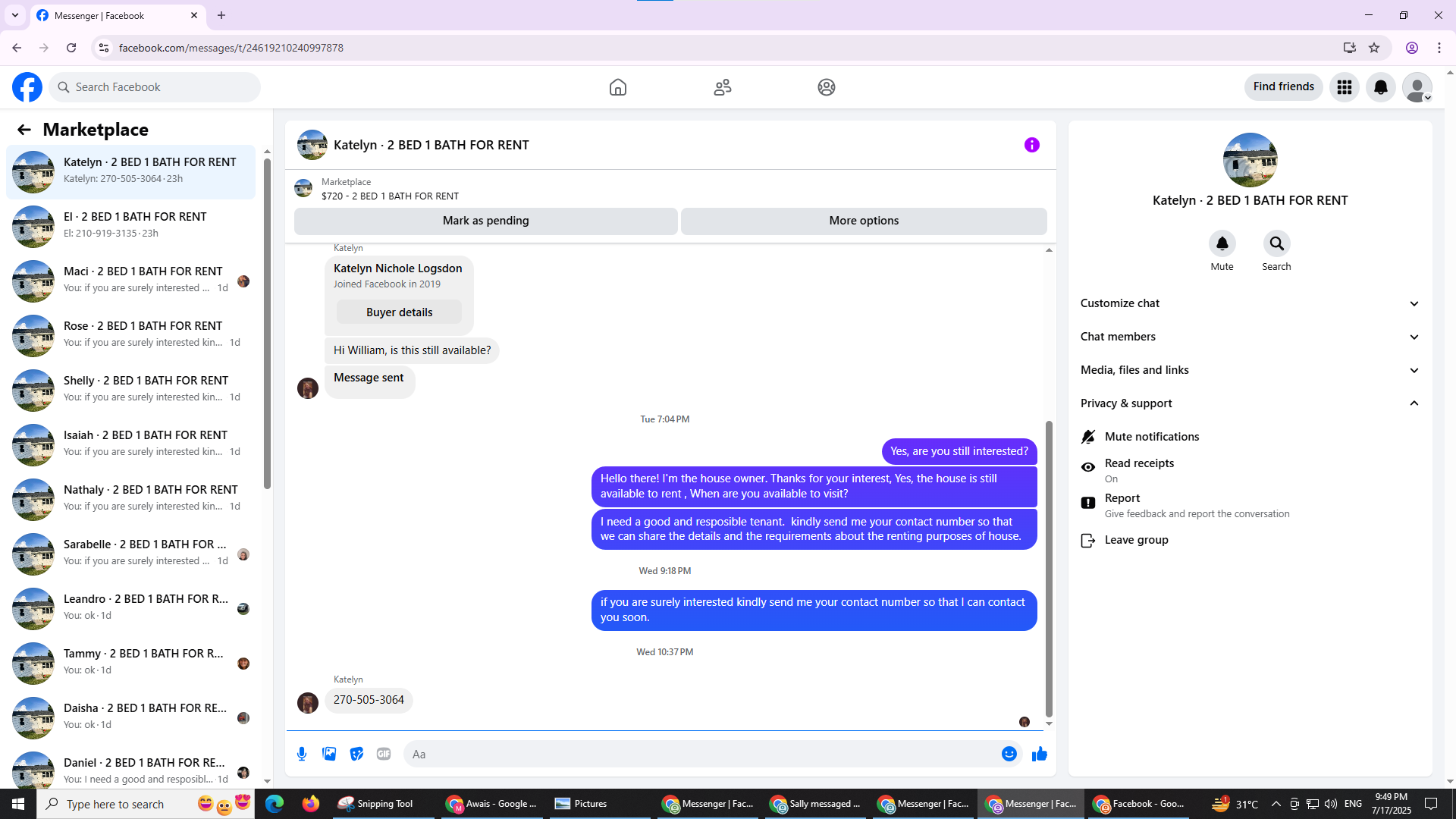Screen dimensions: 1456x819
Task: Open the account profile avatar menu
Action: (1417, 87)
